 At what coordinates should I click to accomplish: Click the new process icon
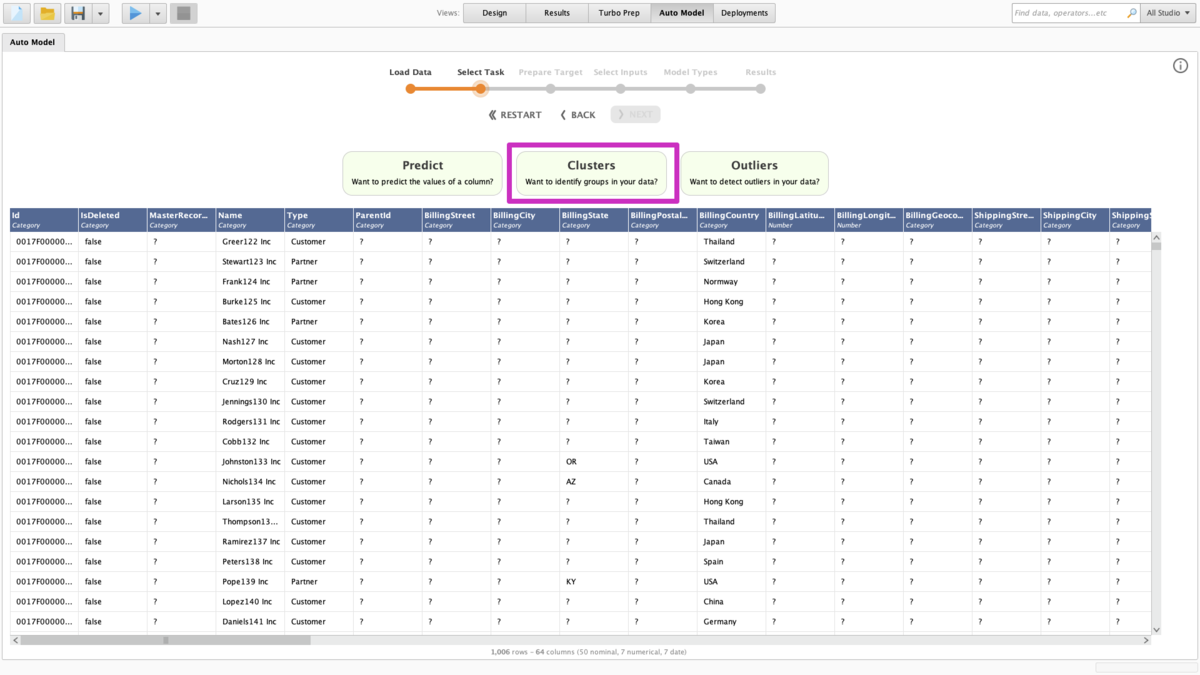(x=18, y=13)
